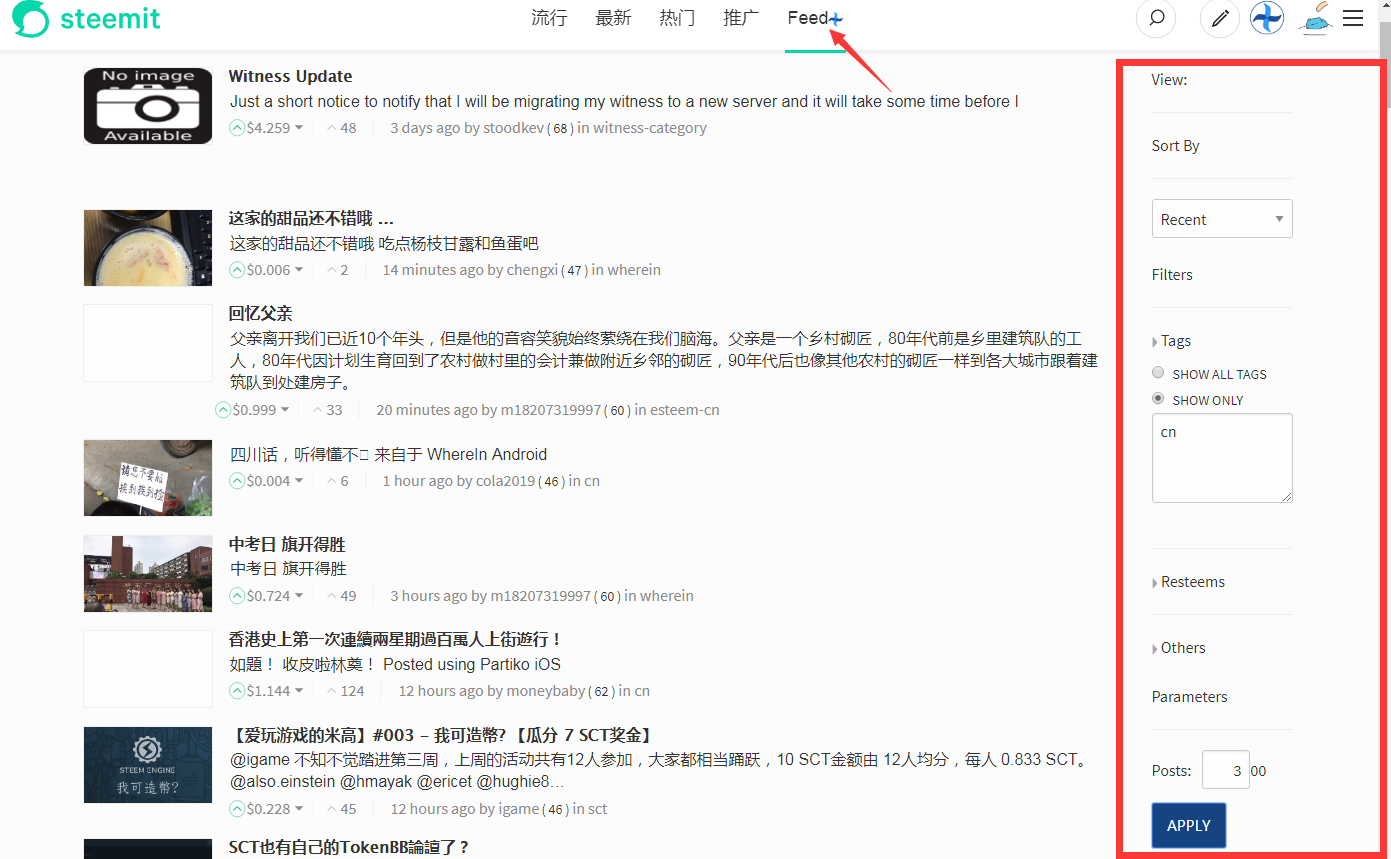
Task: Open the dessert bowl post thumbnail
Action: point(148,248)
